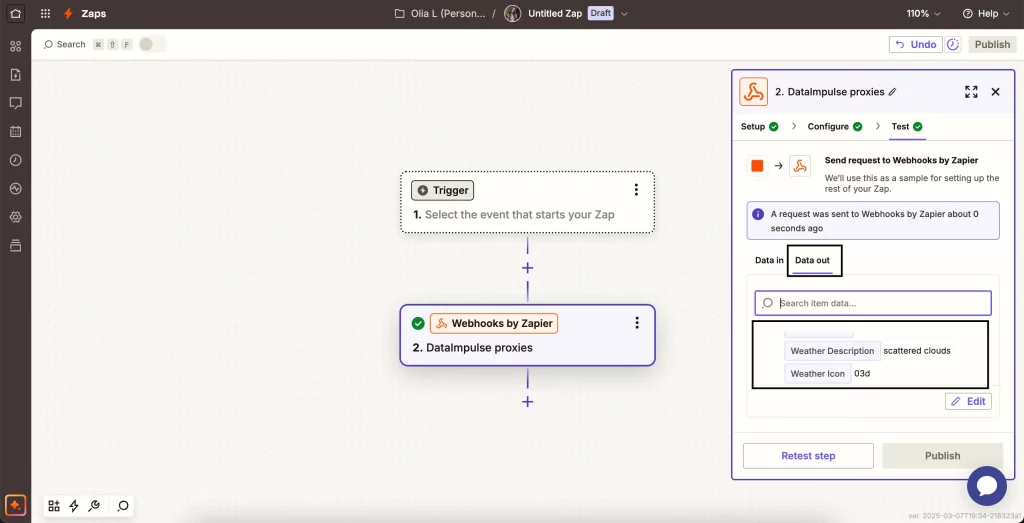The image size is (1024, 523).
Task: Click the version history clock beside Undo
Action: tap(953, 44)
